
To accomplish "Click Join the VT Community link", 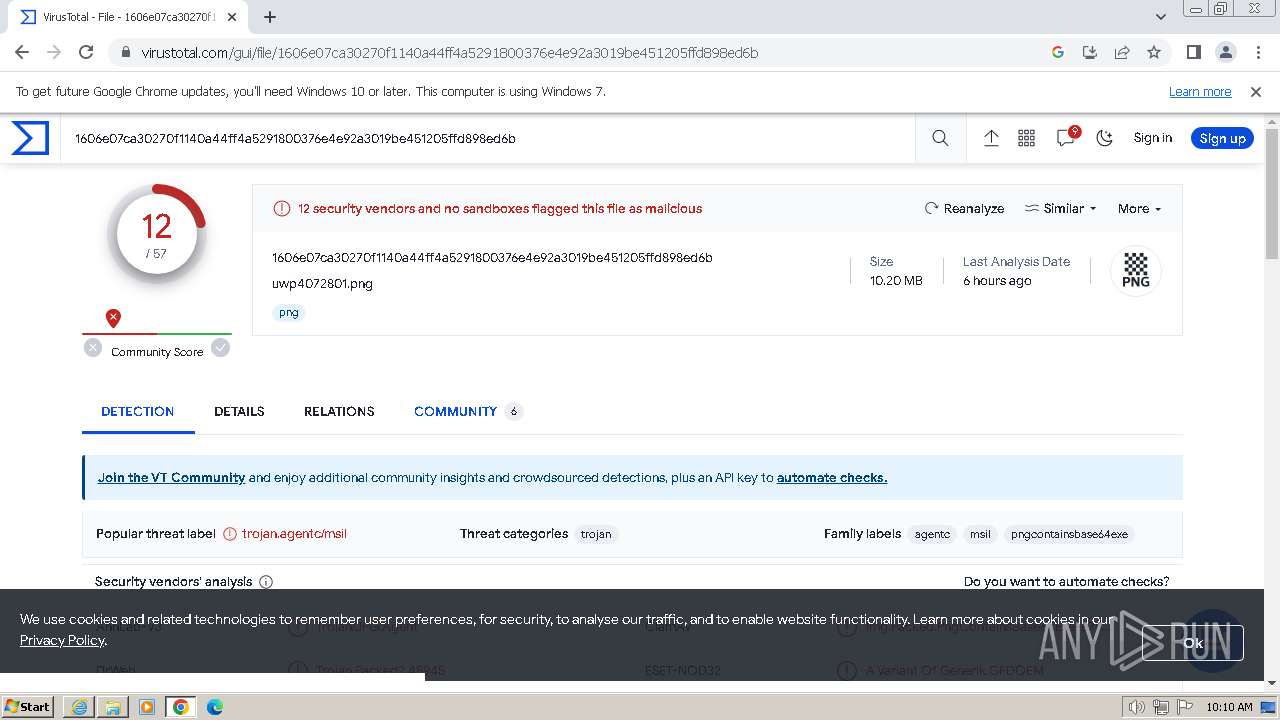I will 171,477.
